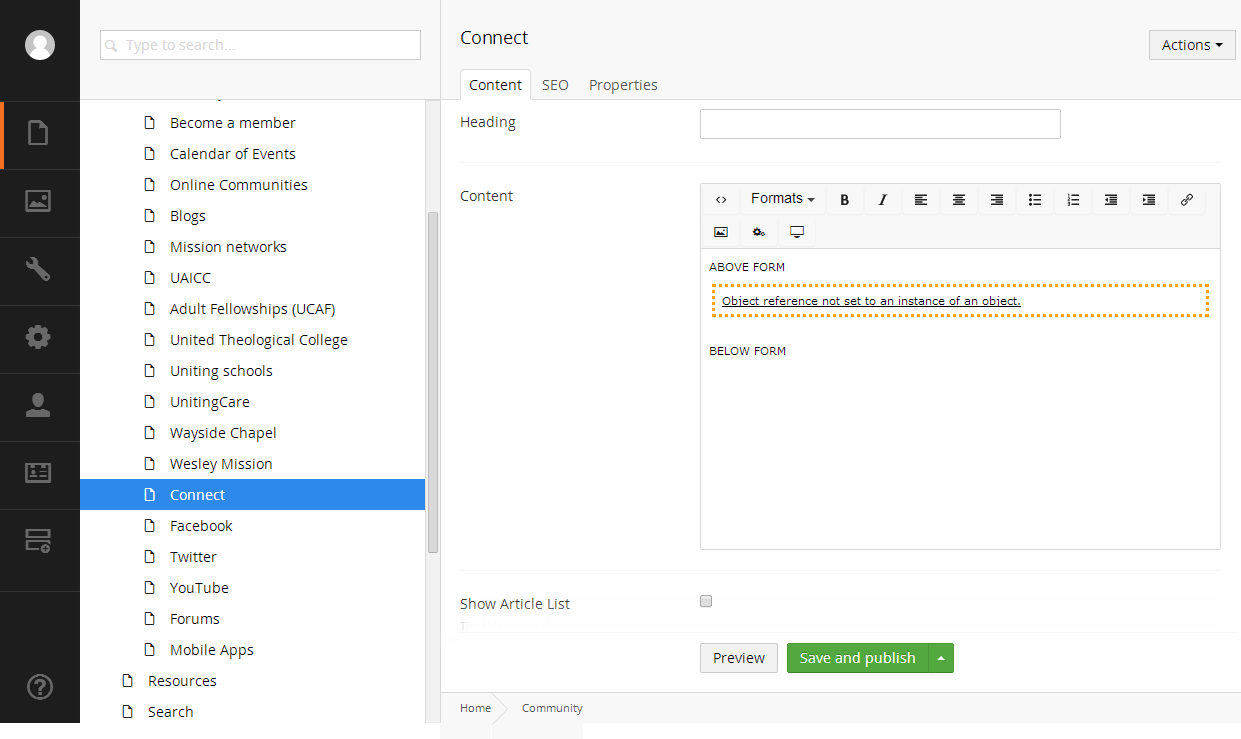
Task: Open the Formats dropdown
Action: click(782, 199)
